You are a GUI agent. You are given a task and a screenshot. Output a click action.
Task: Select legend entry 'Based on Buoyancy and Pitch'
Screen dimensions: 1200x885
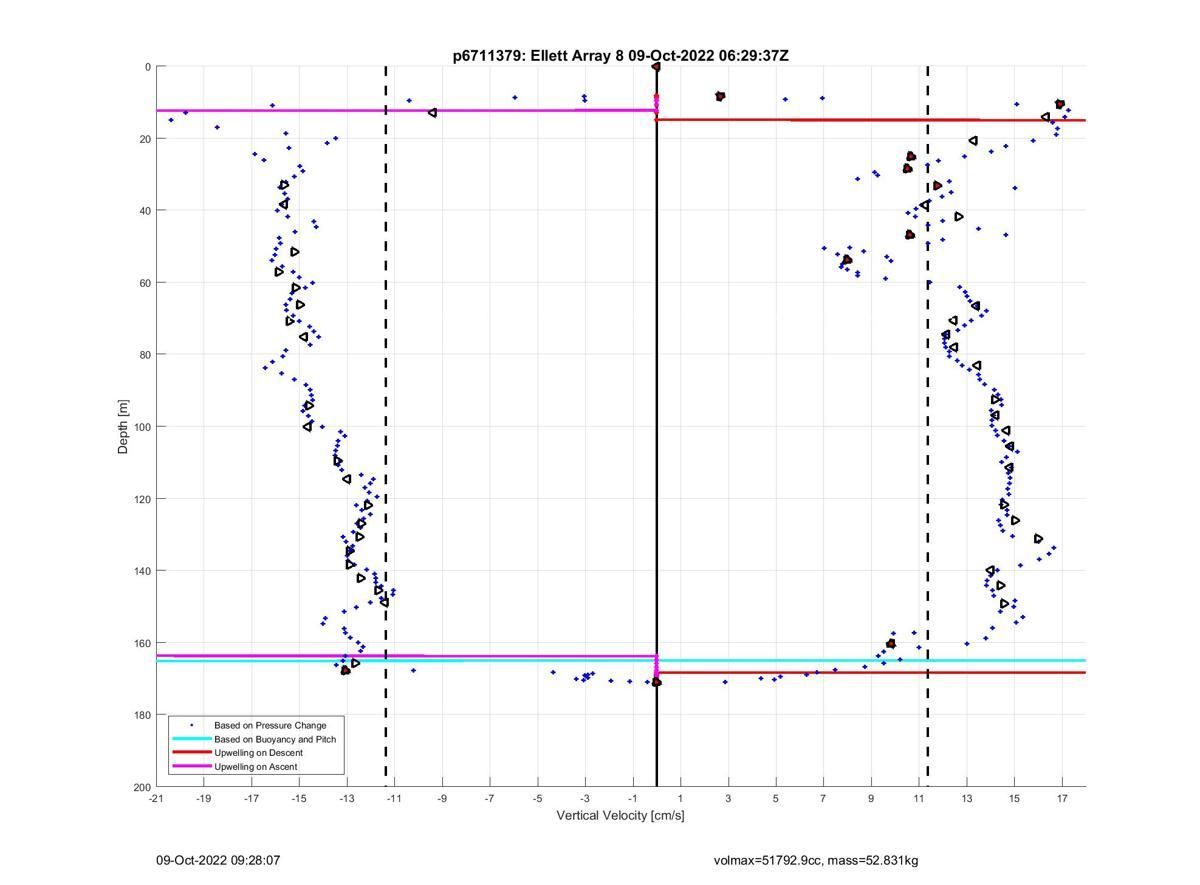coord(275,739)
